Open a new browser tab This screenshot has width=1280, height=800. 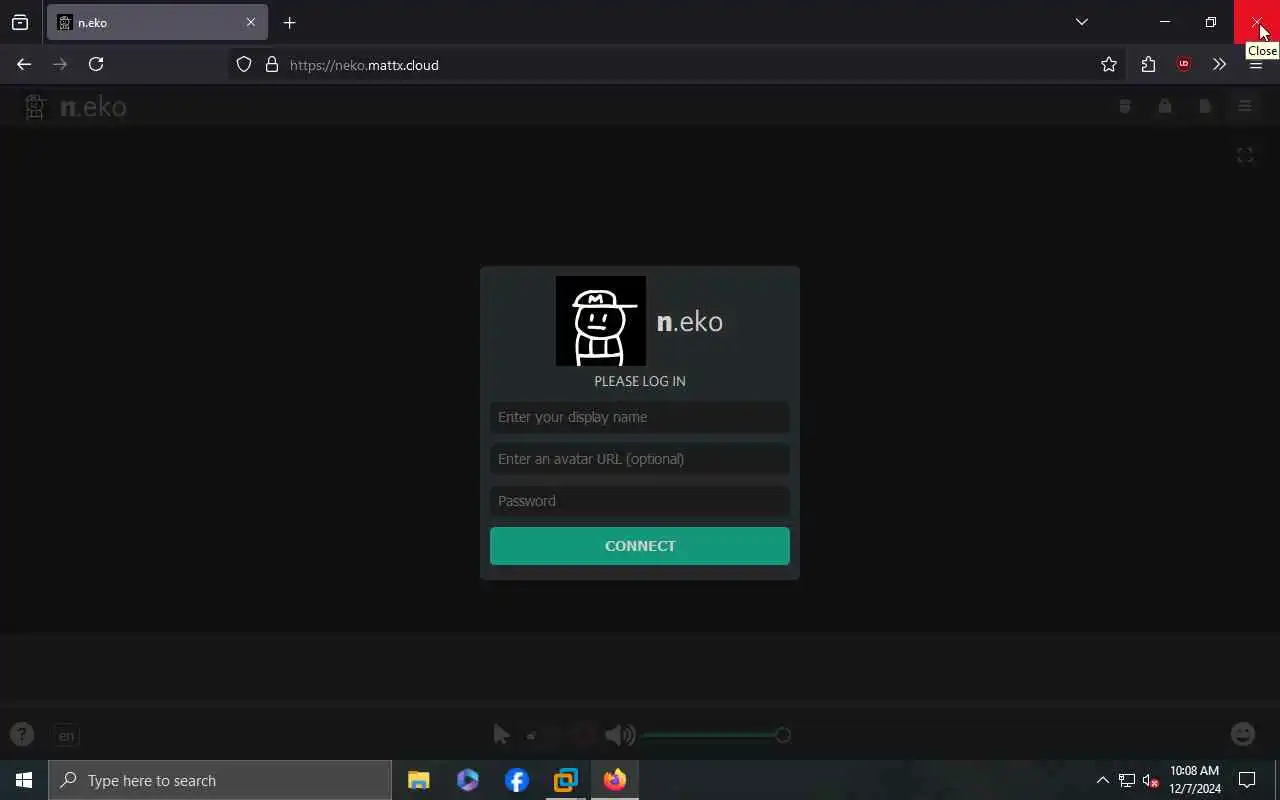tap(289, 22)
